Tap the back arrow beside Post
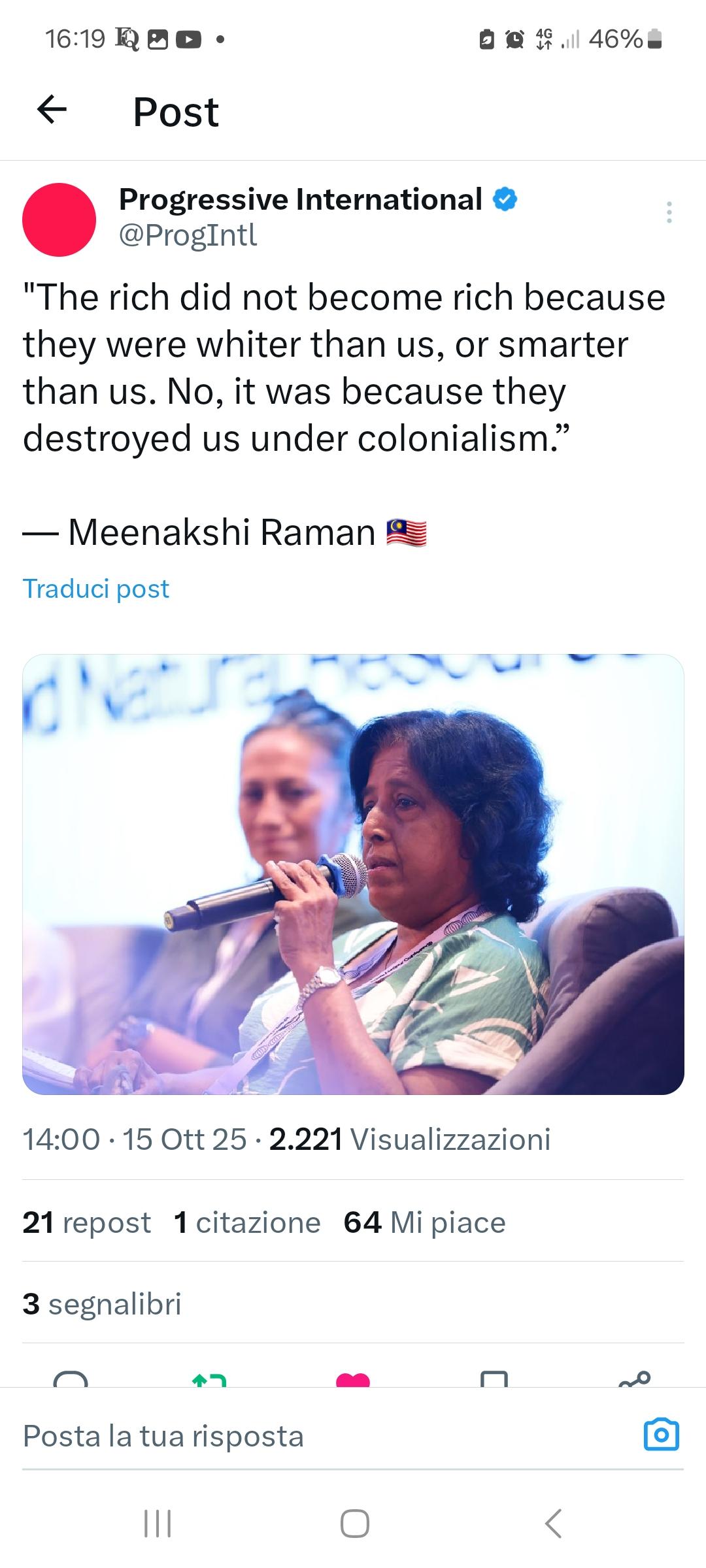Viewport: 706px width, 1568px height. pyautogui.click(x=52, y=110)
